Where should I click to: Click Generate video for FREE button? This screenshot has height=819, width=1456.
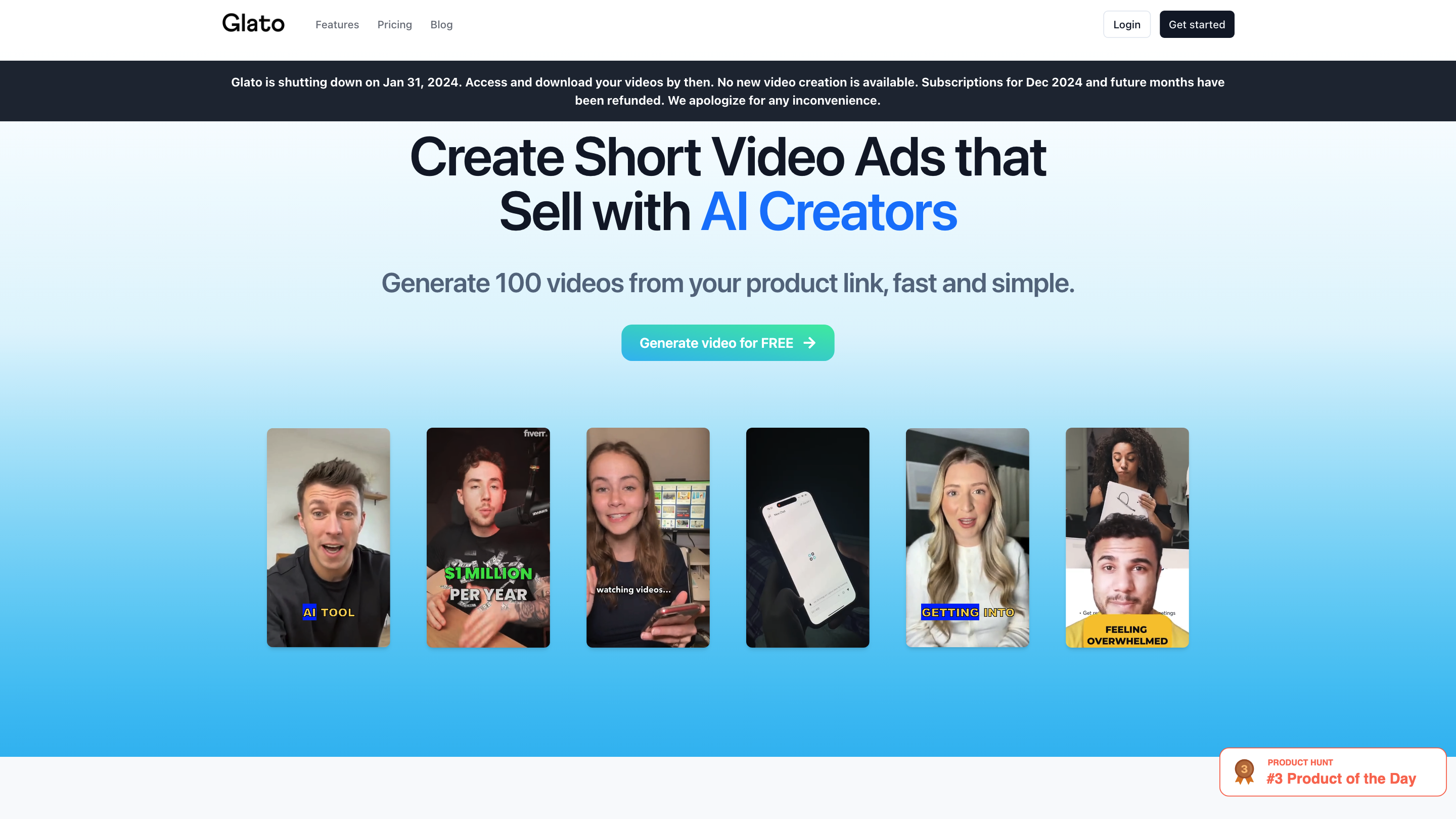tap(715, 343)
